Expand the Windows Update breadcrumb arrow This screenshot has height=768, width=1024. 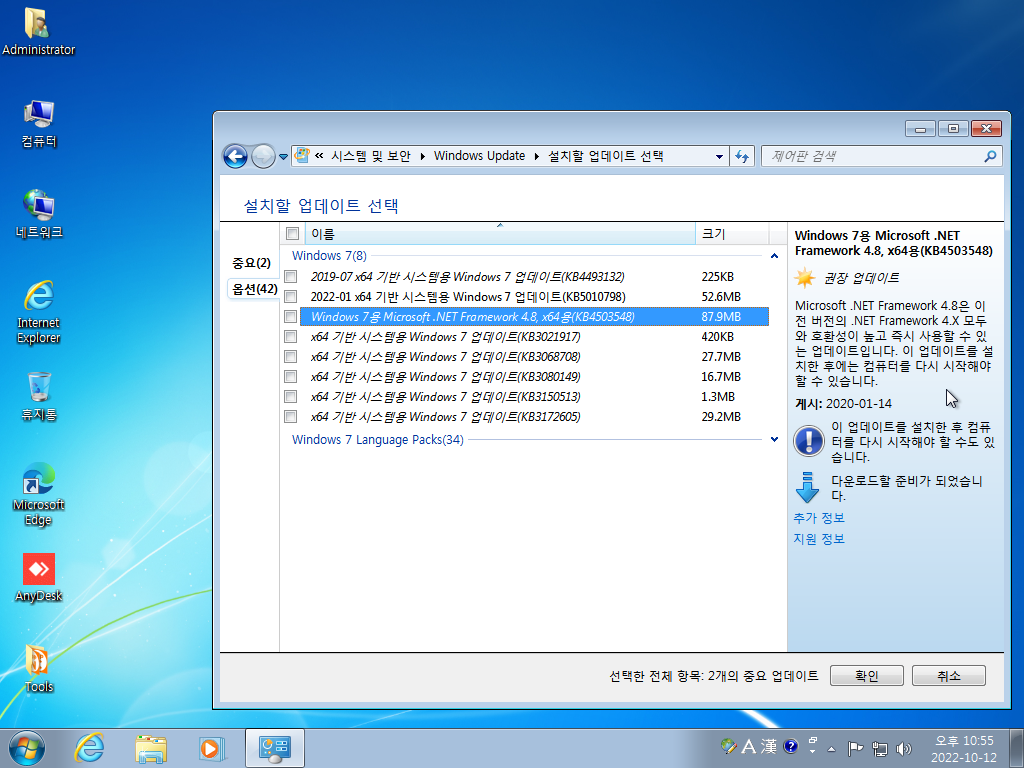[537, 156]
